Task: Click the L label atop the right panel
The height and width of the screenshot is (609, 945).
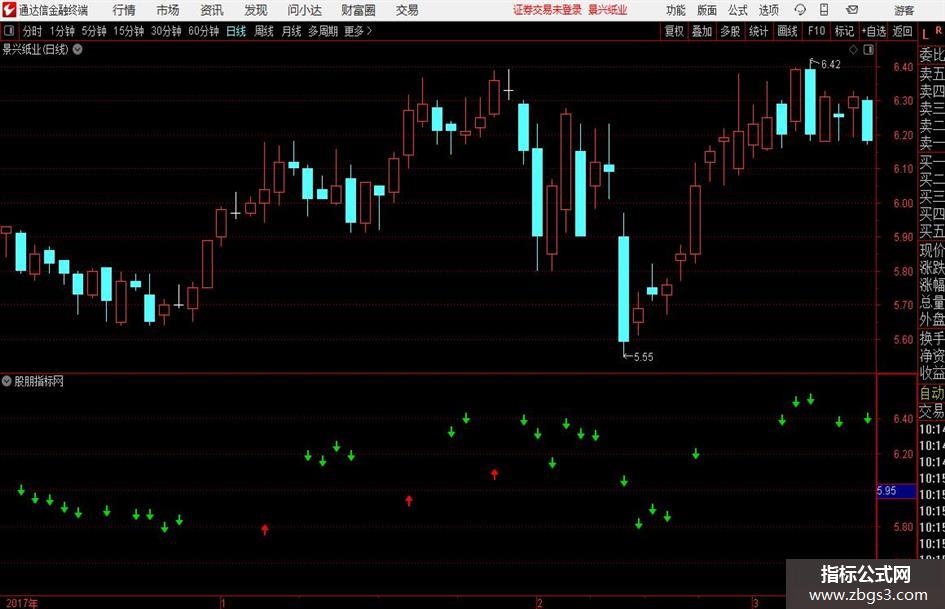Action: (925, 33)
